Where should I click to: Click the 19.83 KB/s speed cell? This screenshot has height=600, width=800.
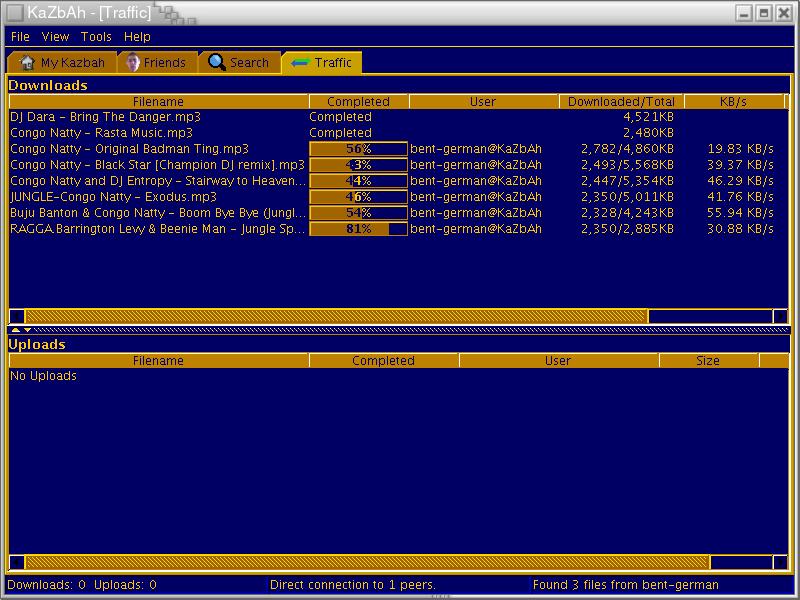(x=740, y=149)
